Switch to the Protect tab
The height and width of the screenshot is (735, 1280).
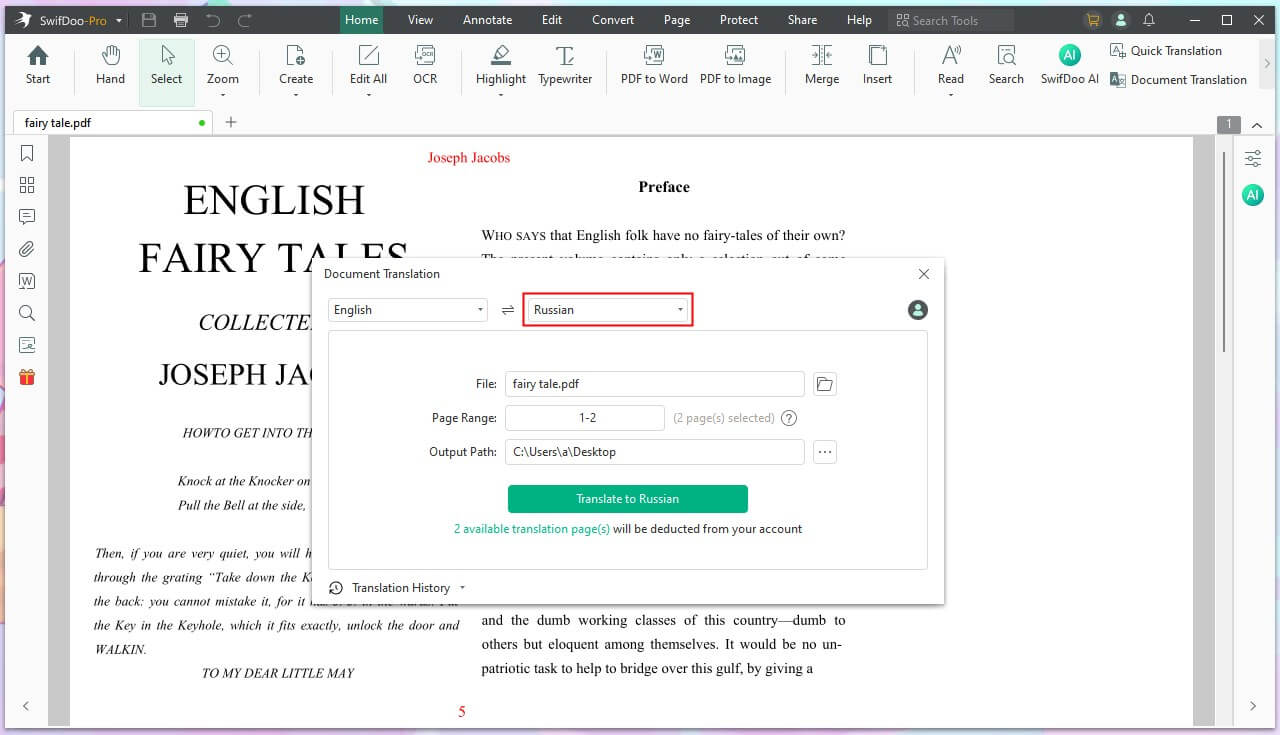click(739, 20)
